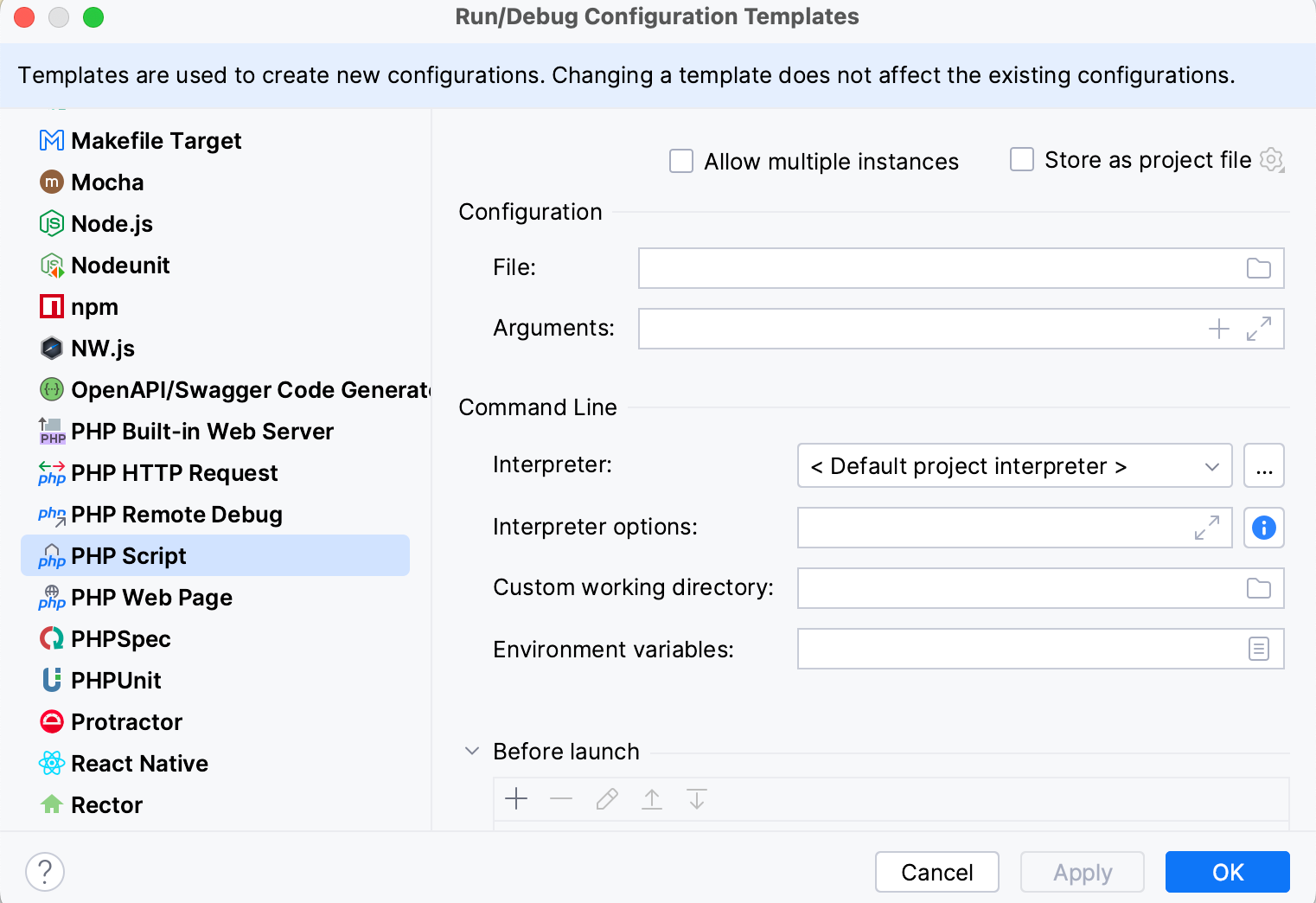
Task: Click into the Environment variables field
Action: (1041, 649)
